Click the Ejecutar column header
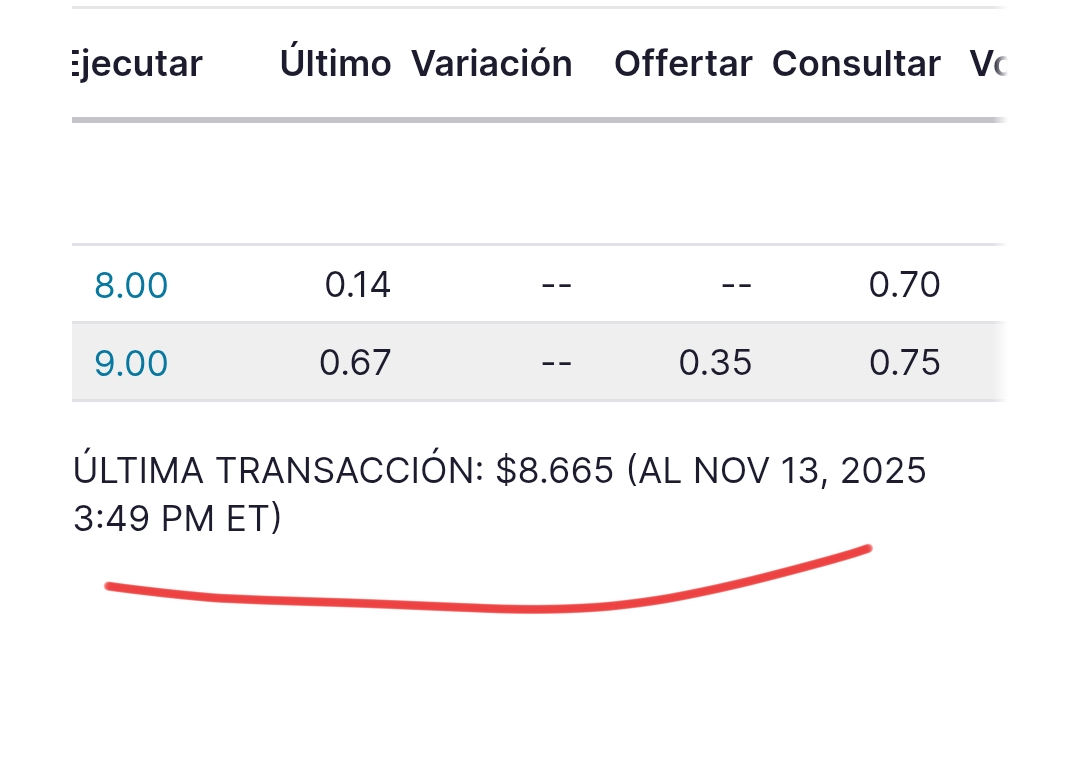The height and width of the screenshot is (780, 1080). click(137, 64)
